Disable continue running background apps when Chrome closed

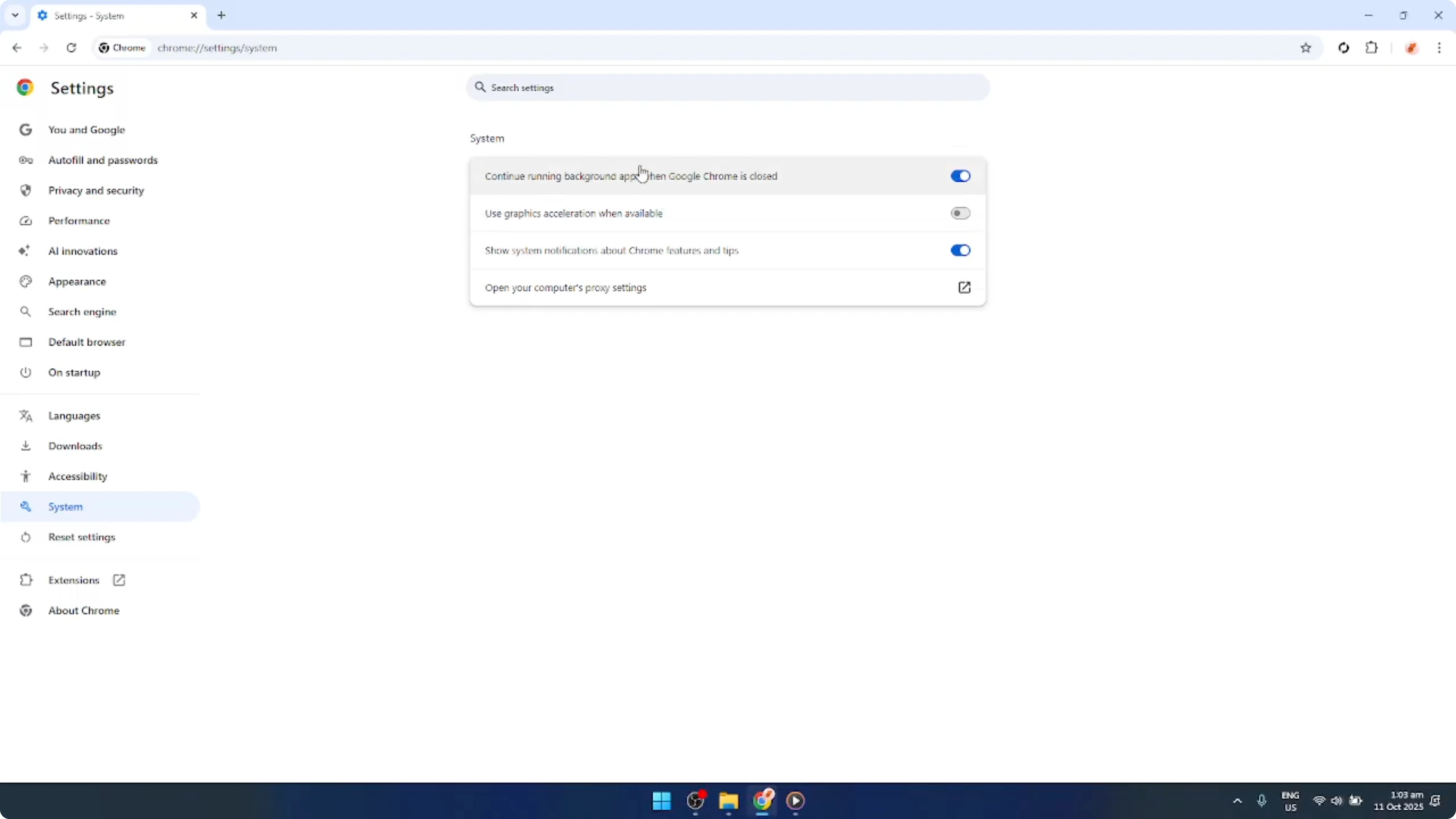[x=960, y=176]
